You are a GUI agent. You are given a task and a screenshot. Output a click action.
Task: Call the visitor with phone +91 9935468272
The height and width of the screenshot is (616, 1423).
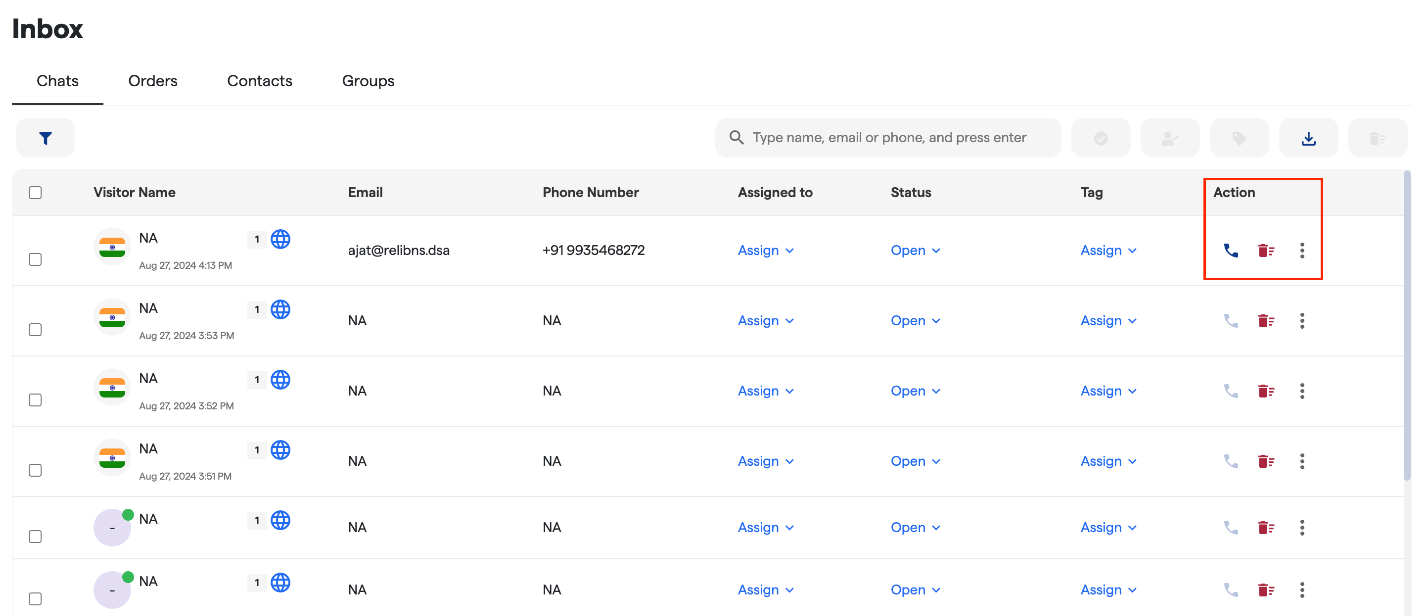click(x=1231, y=250)
